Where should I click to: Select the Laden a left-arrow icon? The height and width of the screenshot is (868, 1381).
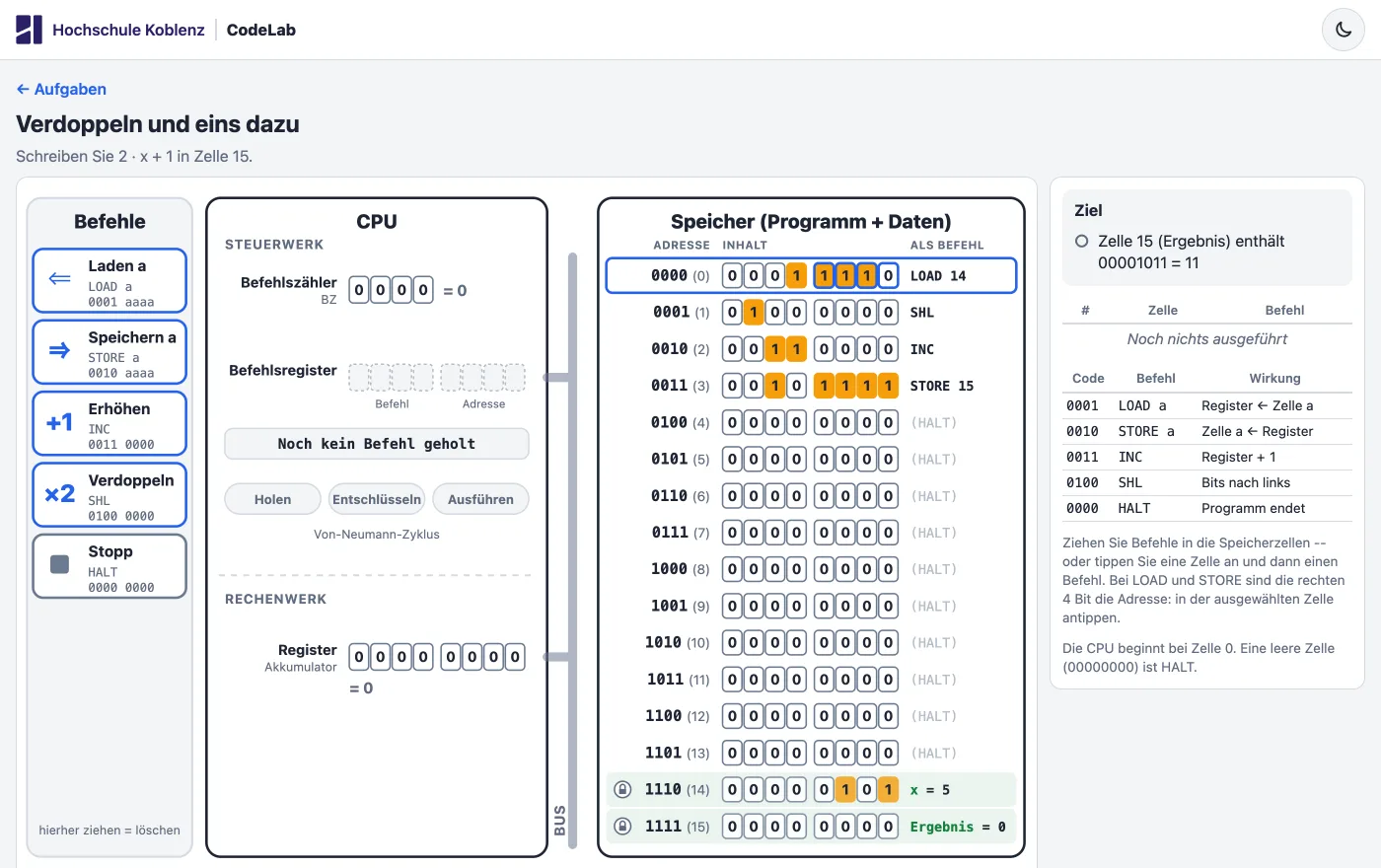click(59, 279)
